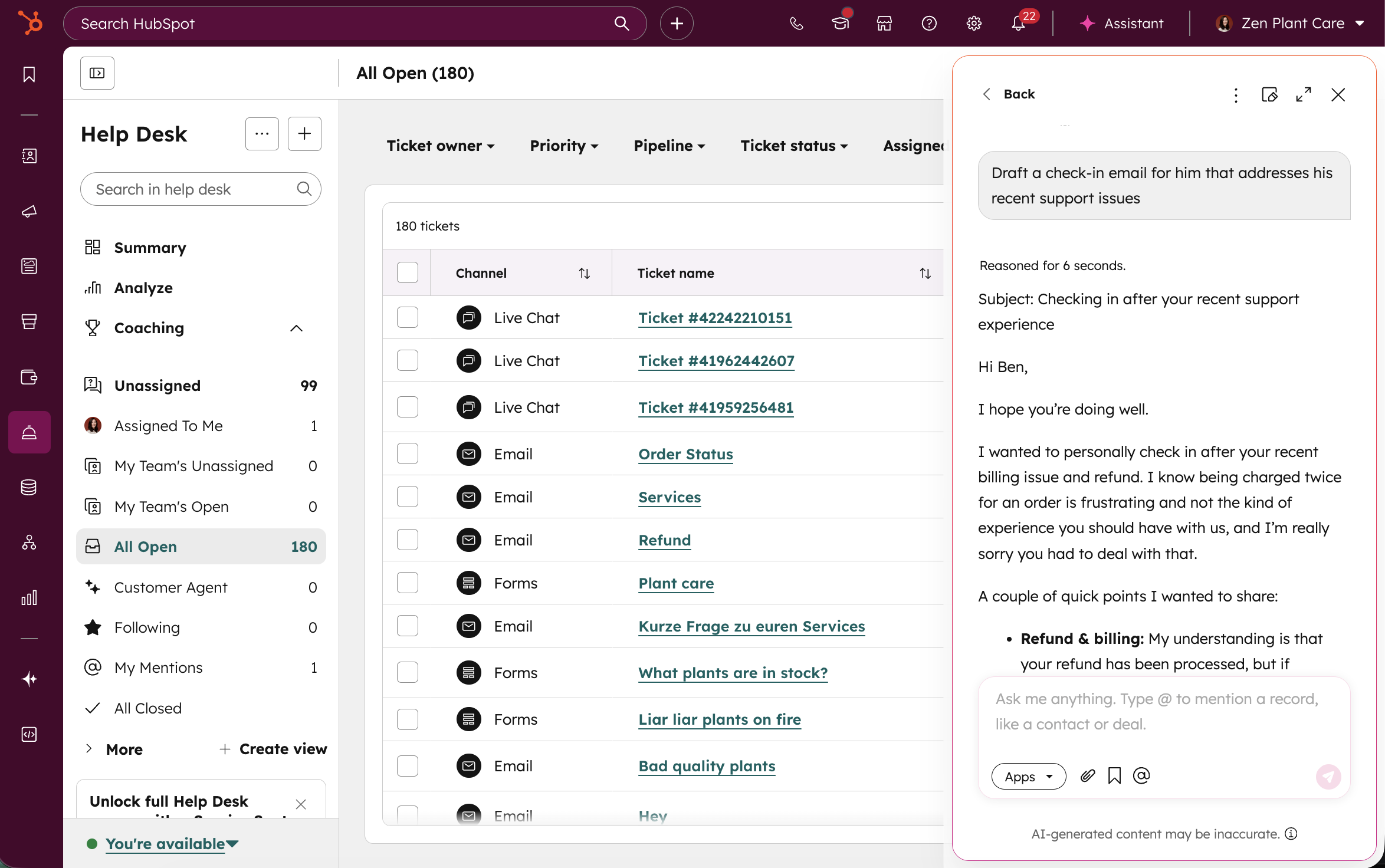Open the All Closed view

pyautogui.click(x=148, y=708)
